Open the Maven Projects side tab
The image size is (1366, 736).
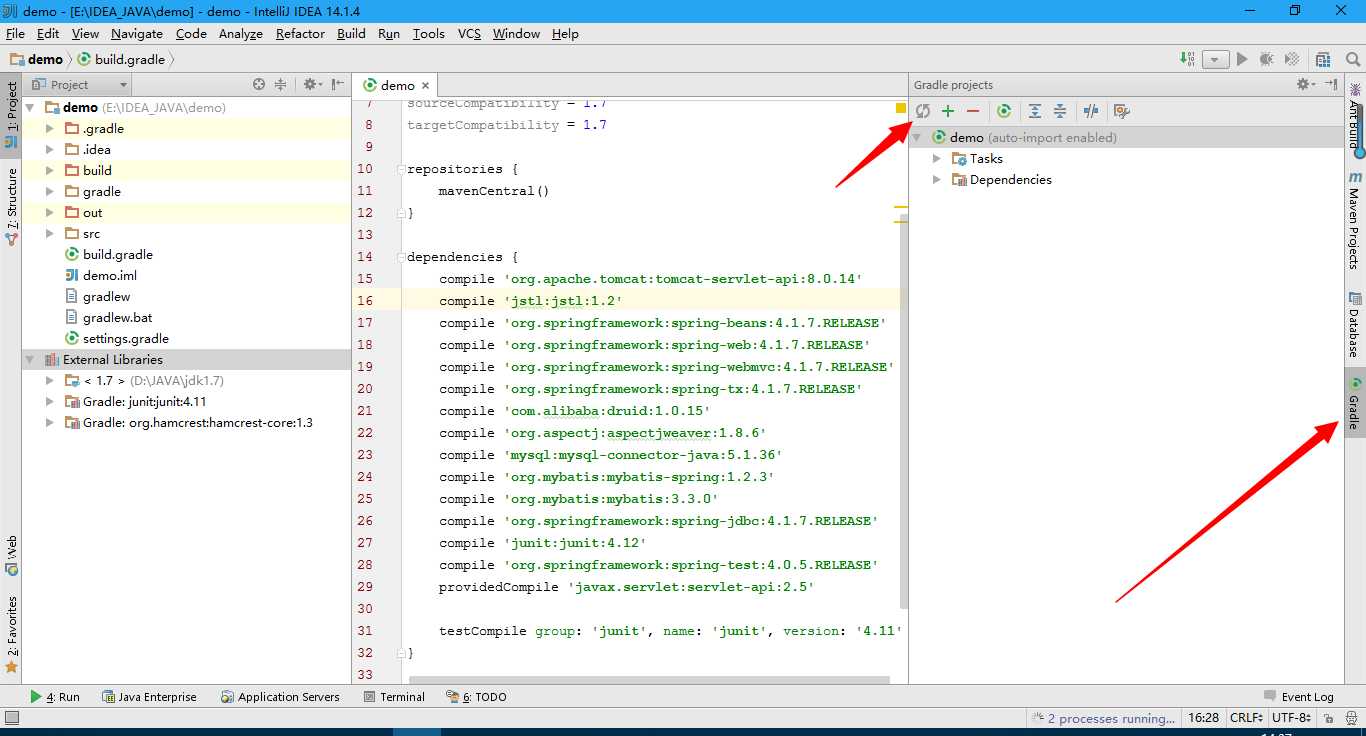tap(1355, 220)
